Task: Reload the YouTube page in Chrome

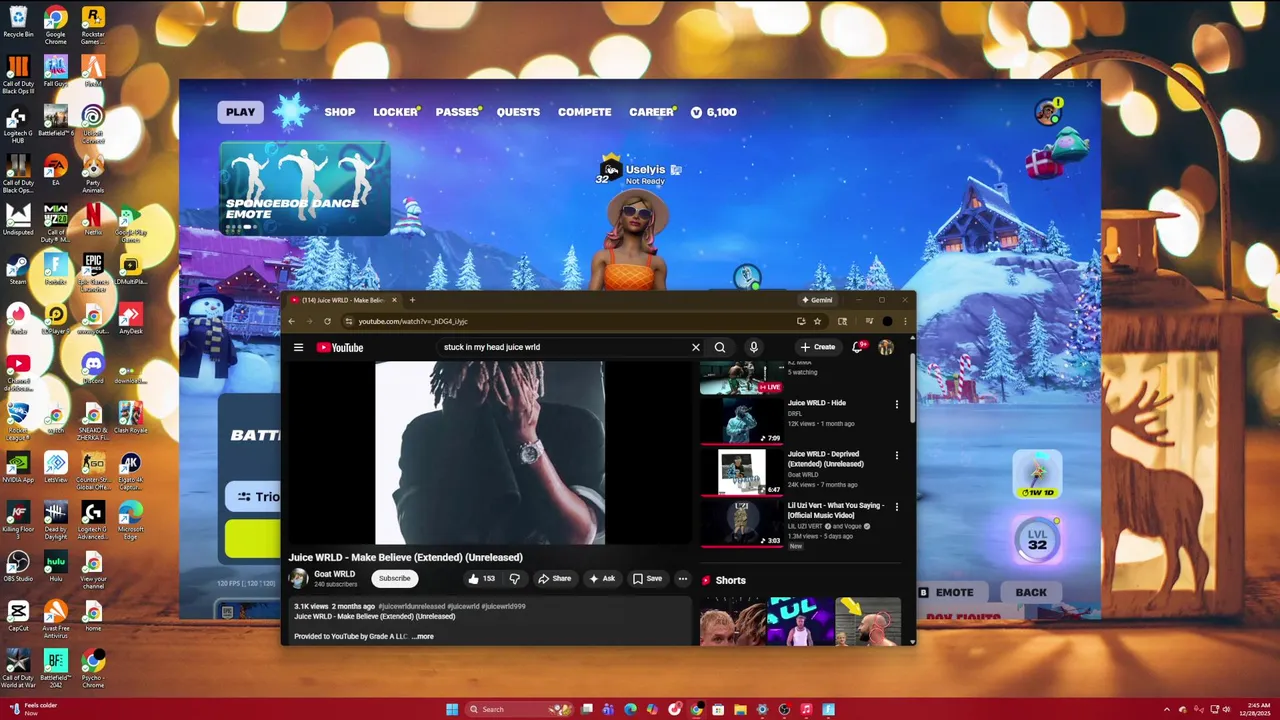Action: (x=327, y=321)
